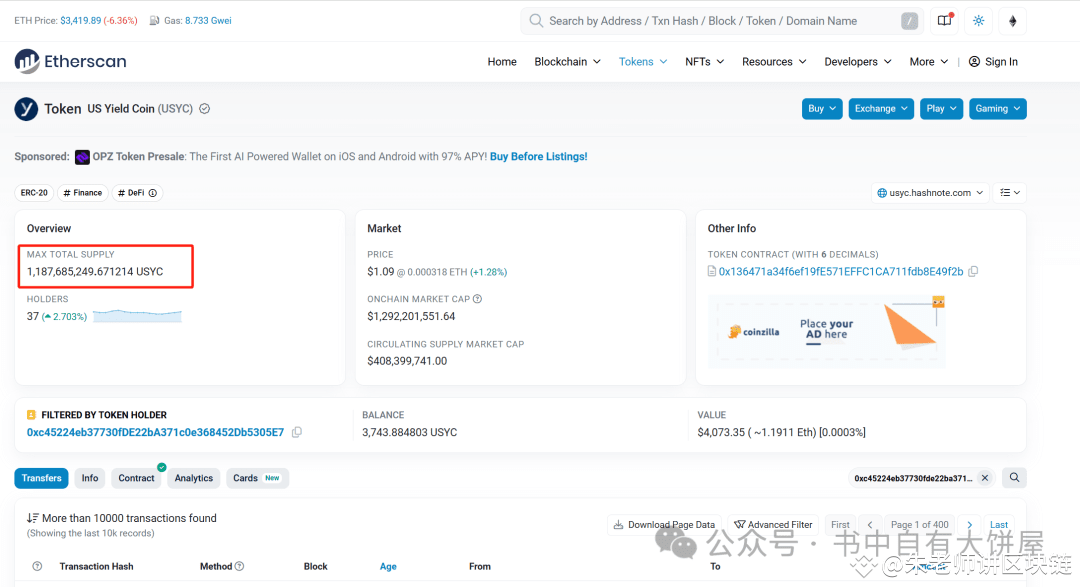The image size is (1080, 587).
Task: Click the Method column help icon
Action: click(x=240, y=566)
